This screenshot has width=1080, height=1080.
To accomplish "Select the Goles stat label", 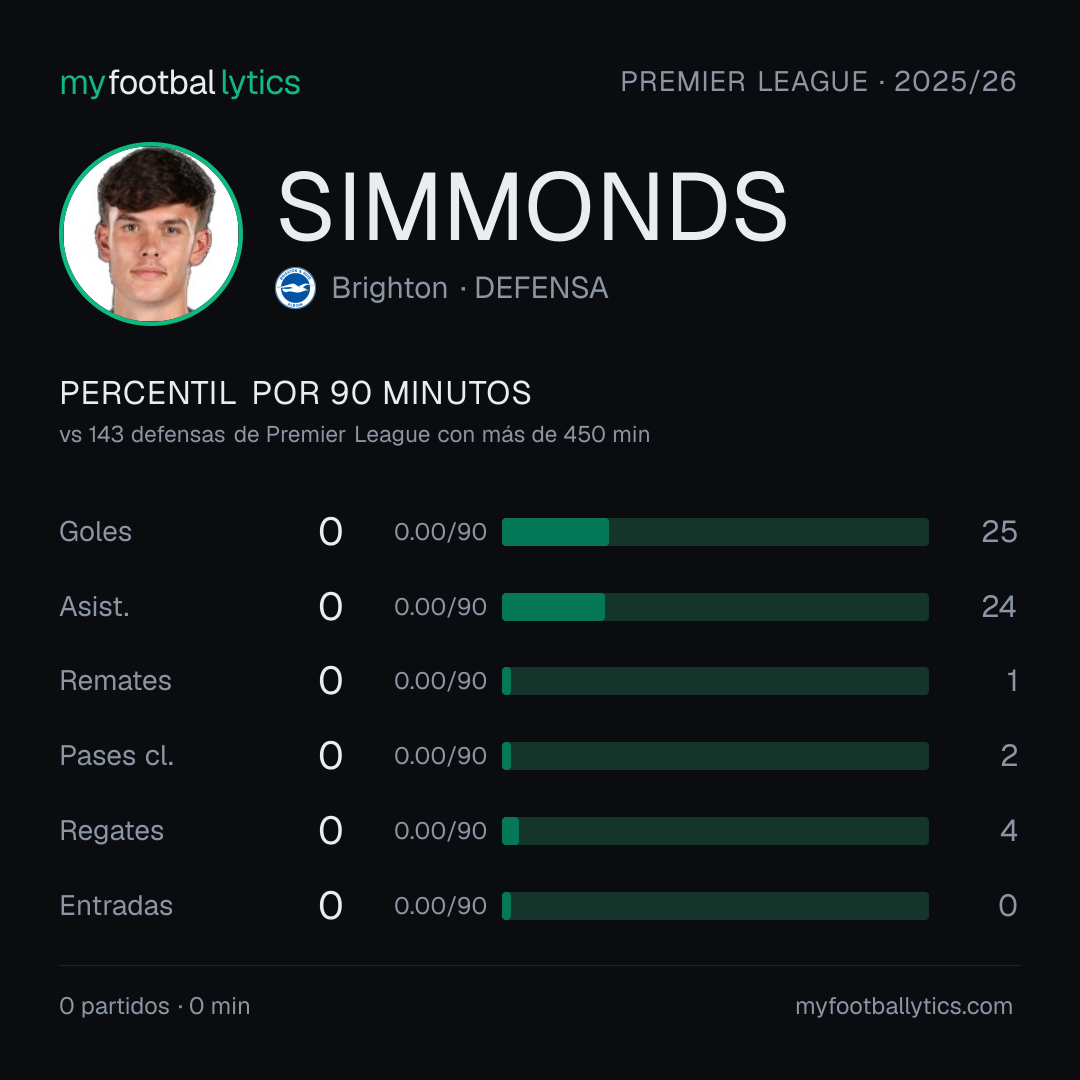I will 96,532.
